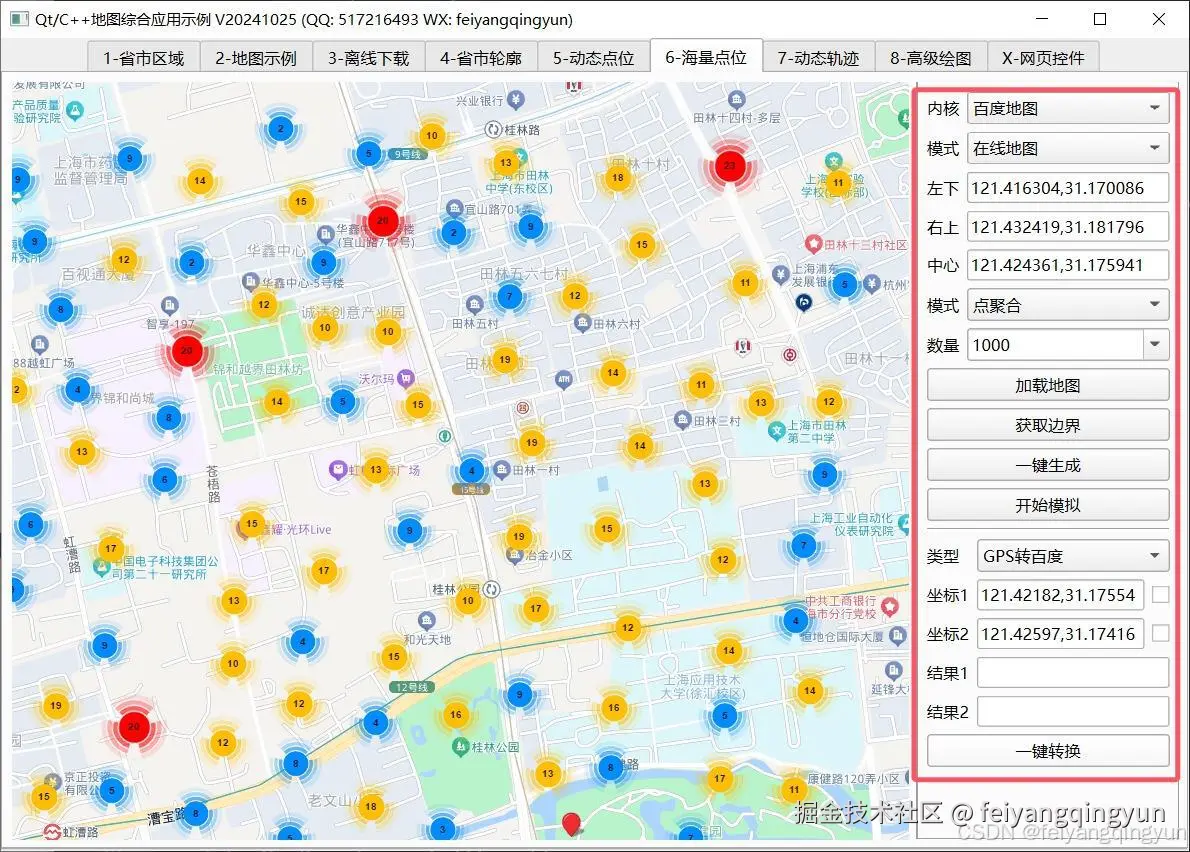The image size is (1190, 852).
Task: Open the 8-高级绘图 tab
Action: click(x=931, y=57)
